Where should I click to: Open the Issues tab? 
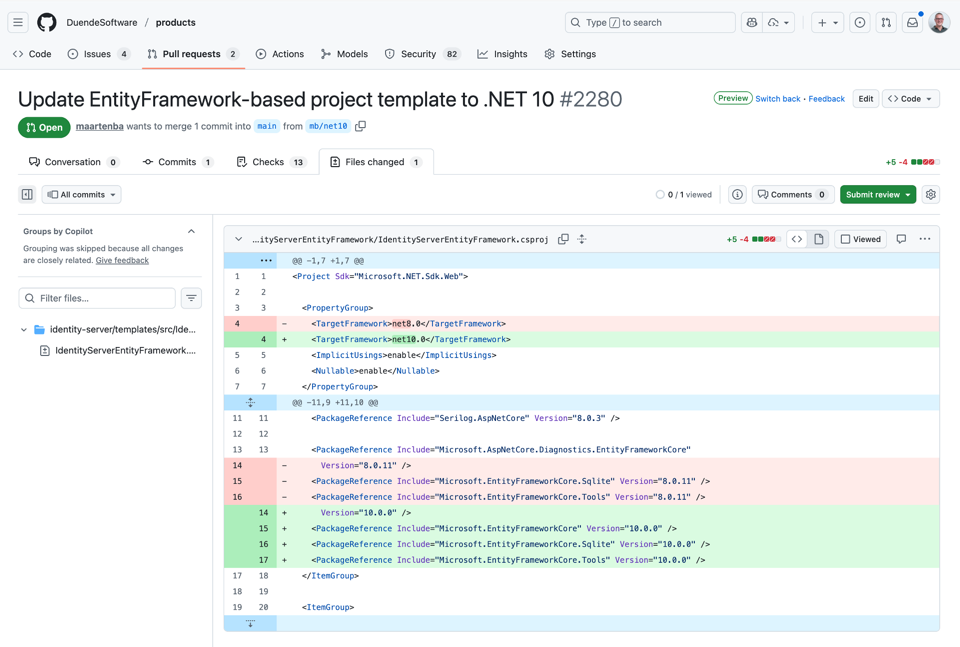pyautogui.click(x=98, y=54)
